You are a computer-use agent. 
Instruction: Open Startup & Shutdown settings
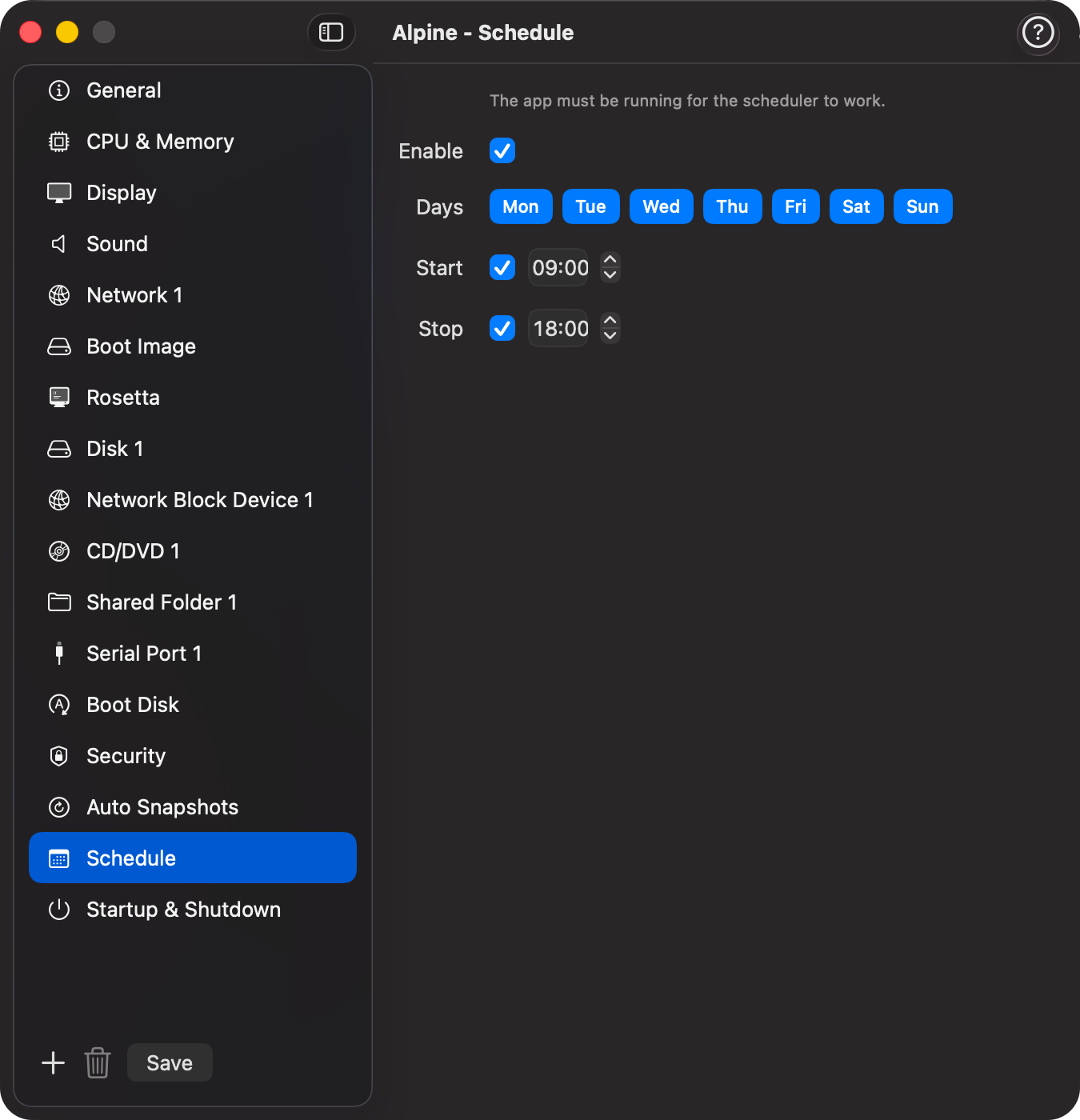(x=193, y=910)
